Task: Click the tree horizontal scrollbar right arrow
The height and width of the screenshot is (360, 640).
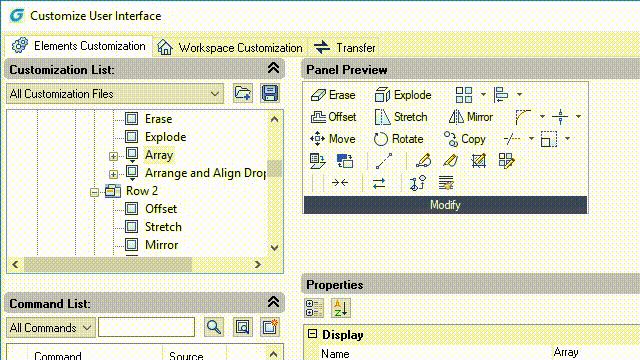Action: 258,264
